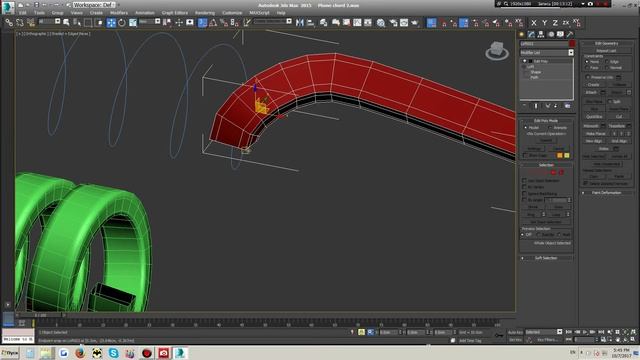Open the Select by Name dialog
The image size is (640, 360).
click(77, 23)
